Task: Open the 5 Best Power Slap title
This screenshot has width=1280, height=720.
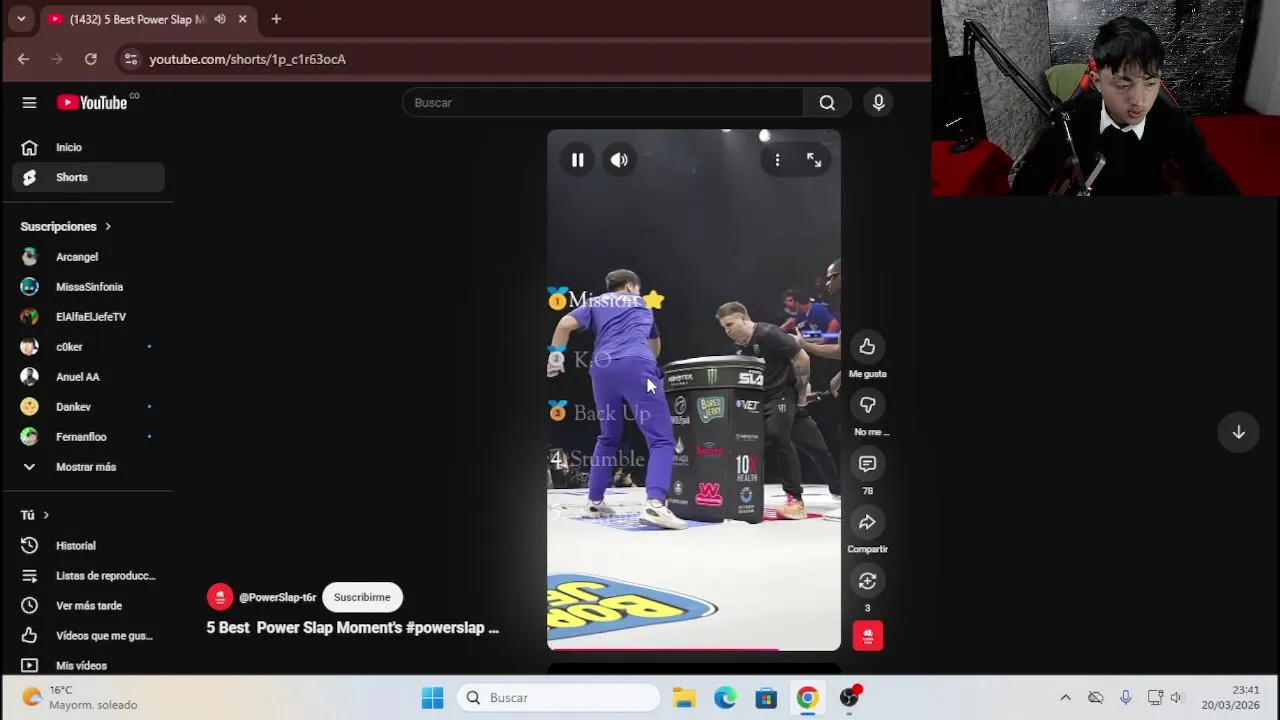Action: [352, 628]
